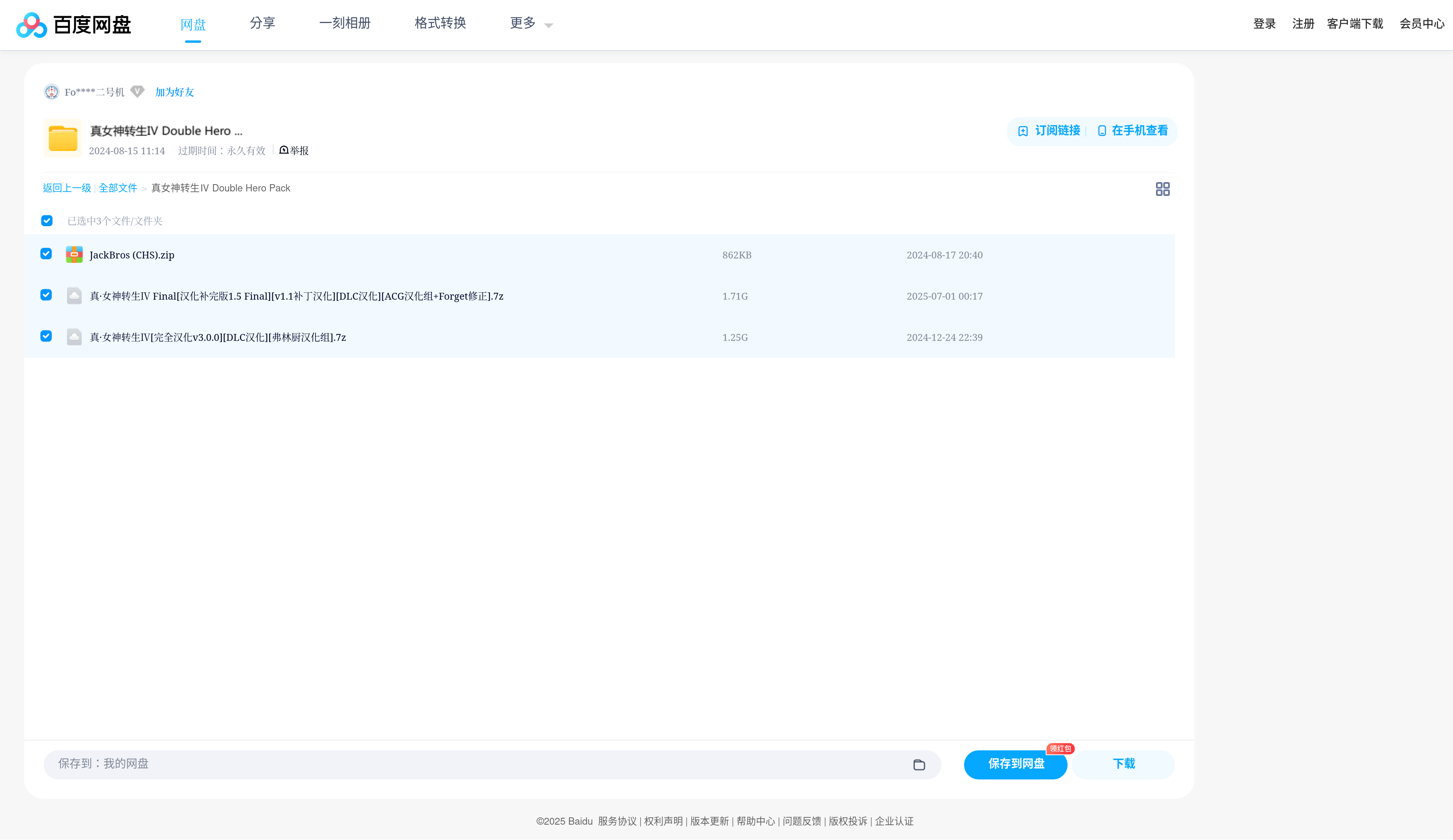Click the report (举报) icon

coord(284,150)
